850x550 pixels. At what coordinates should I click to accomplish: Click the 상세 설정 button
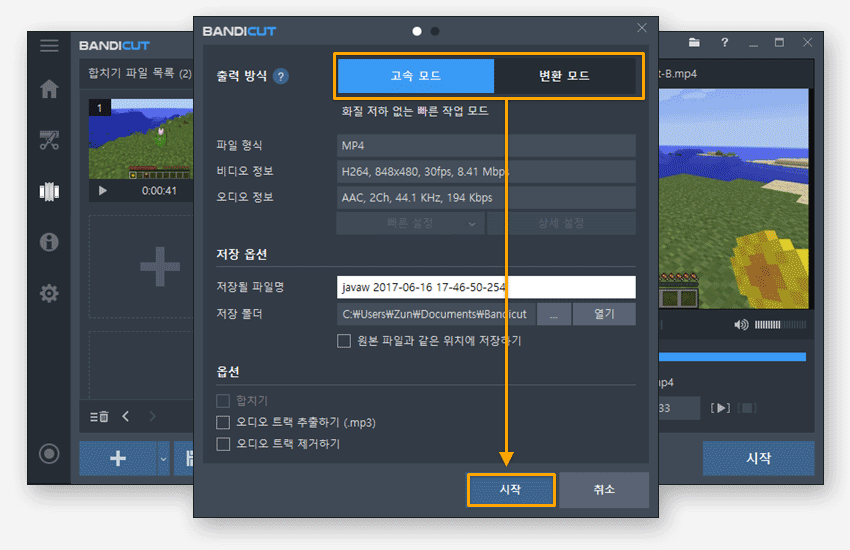pos(561,223)
